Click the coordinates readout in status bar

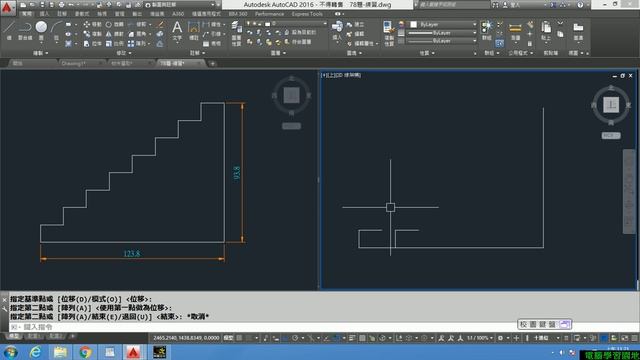click(186, 338)
